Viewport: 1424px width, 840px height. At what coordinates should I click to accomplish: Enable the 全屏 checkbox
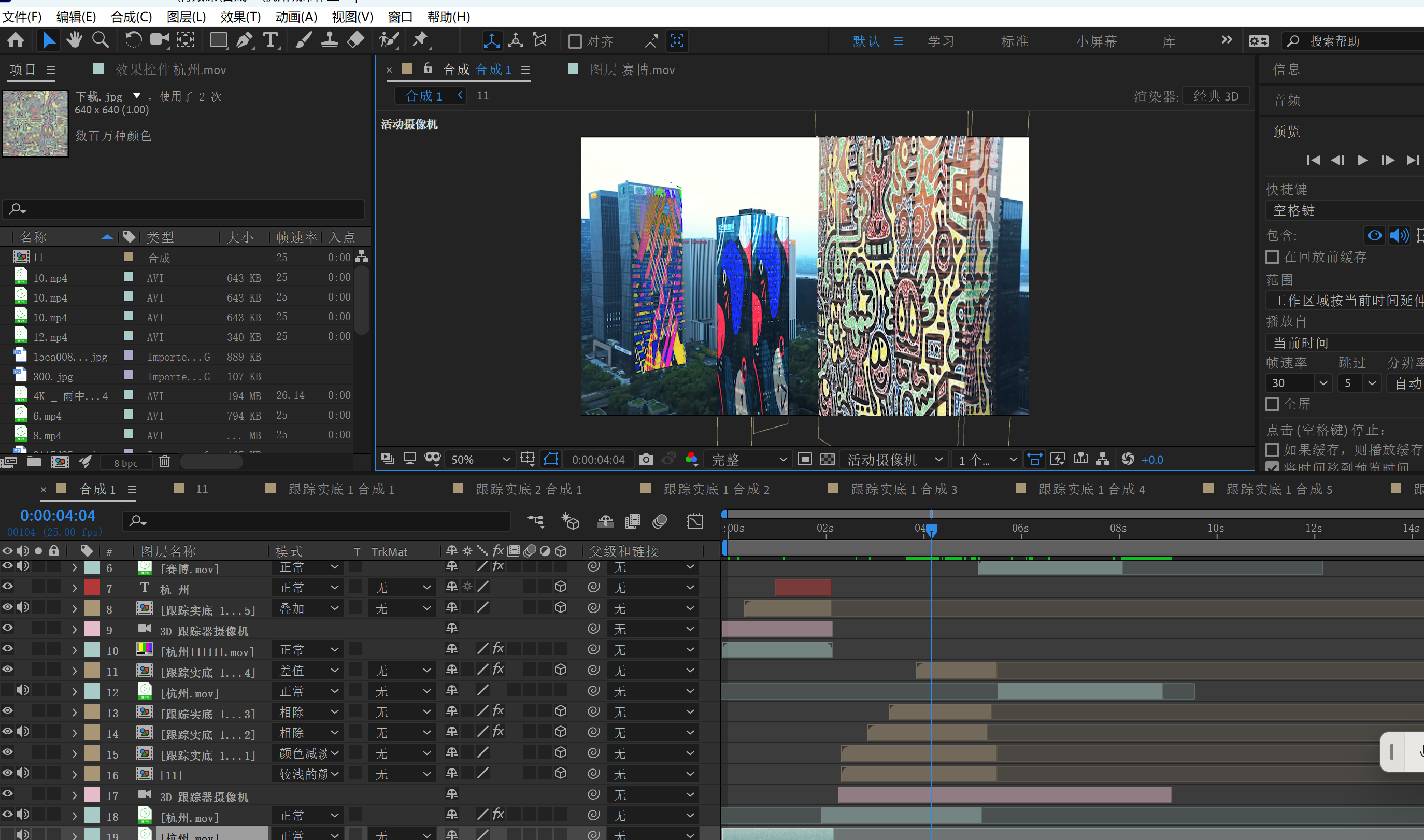point(1272,404)
